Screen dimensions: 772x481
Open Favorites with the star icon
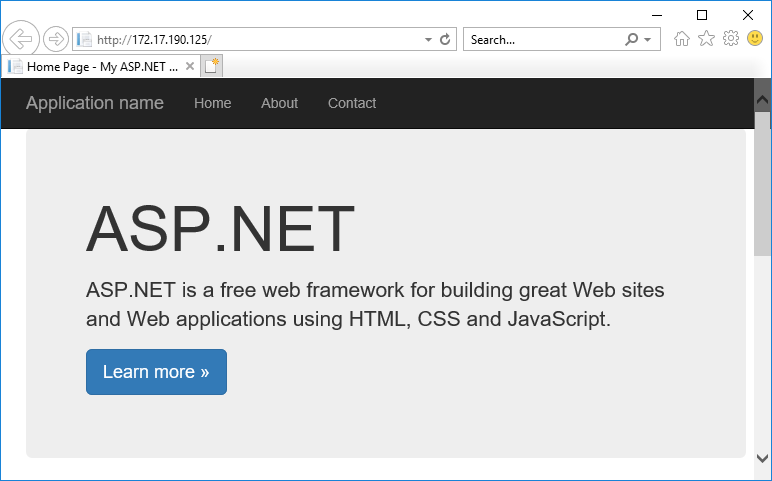pyautogui.click(x=707, y=38)
